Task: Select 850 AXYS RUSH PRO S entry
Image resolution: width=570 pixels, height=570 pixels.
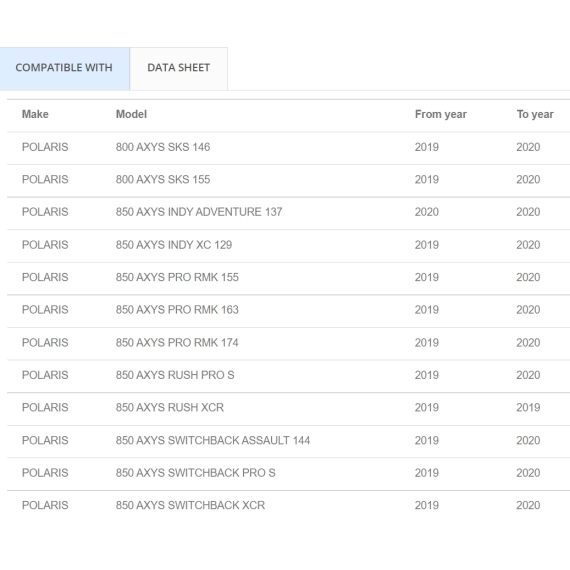Action: click(175, 375)
